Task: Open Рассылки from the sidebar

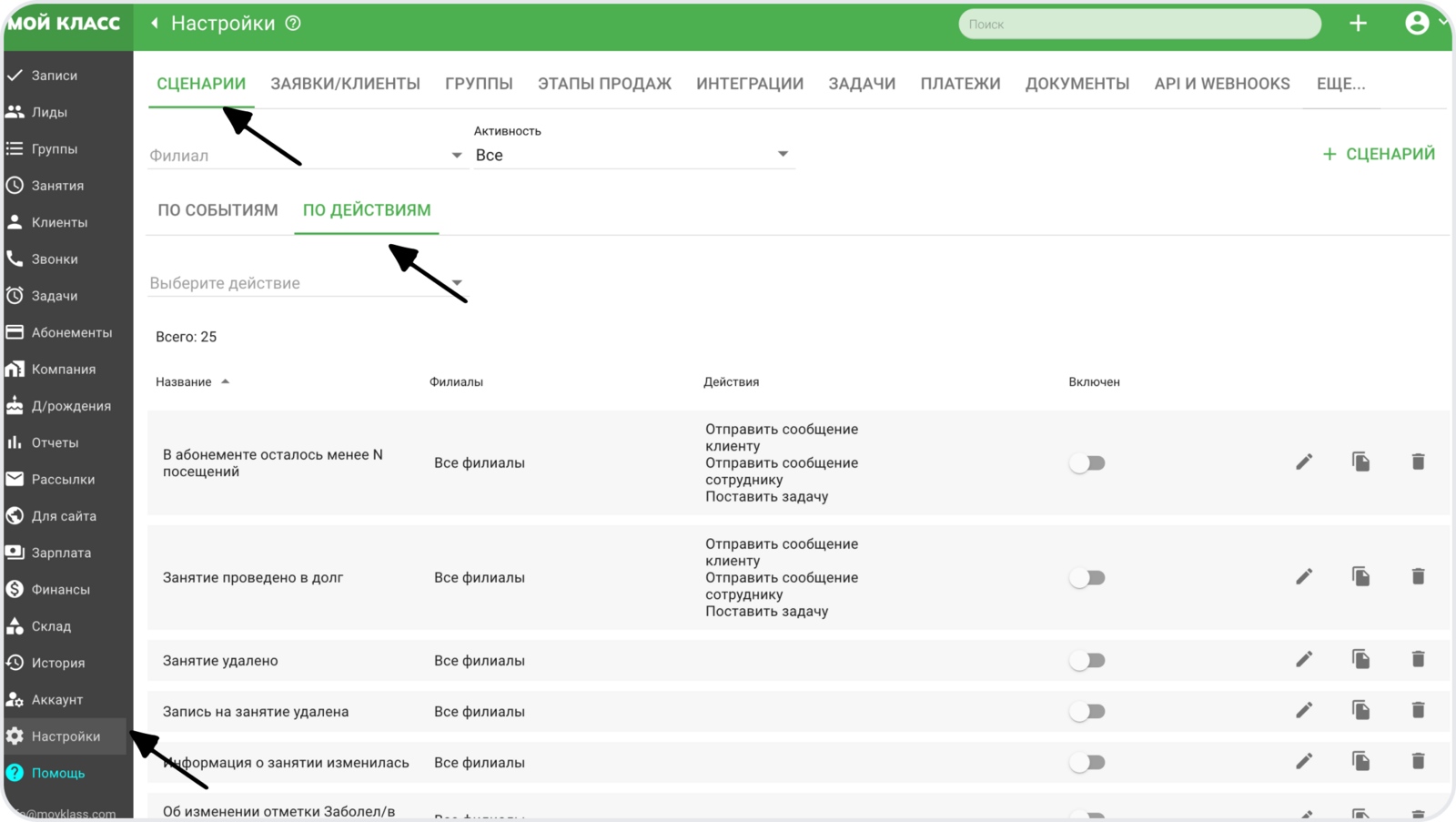Action: point(63,479)
